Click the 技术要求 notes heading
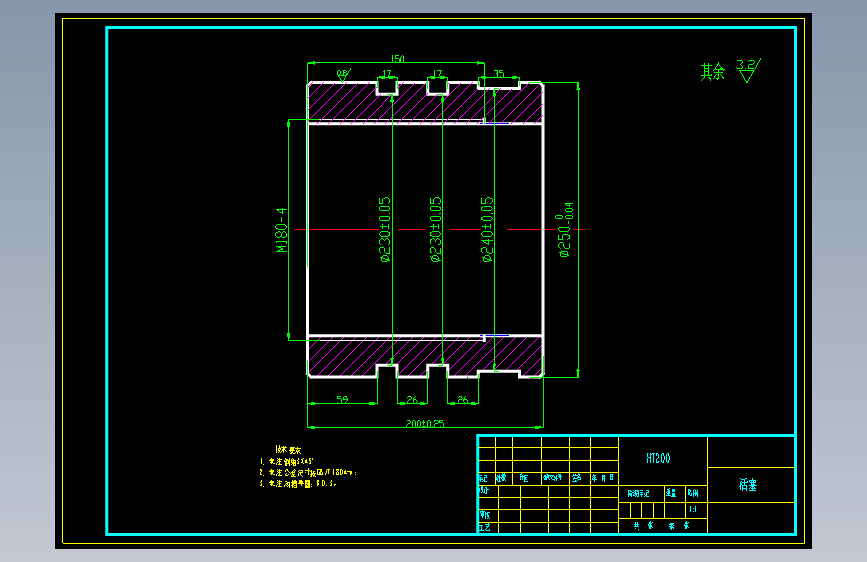Screen dimensions: 867x562 click(x=288, y=450)
